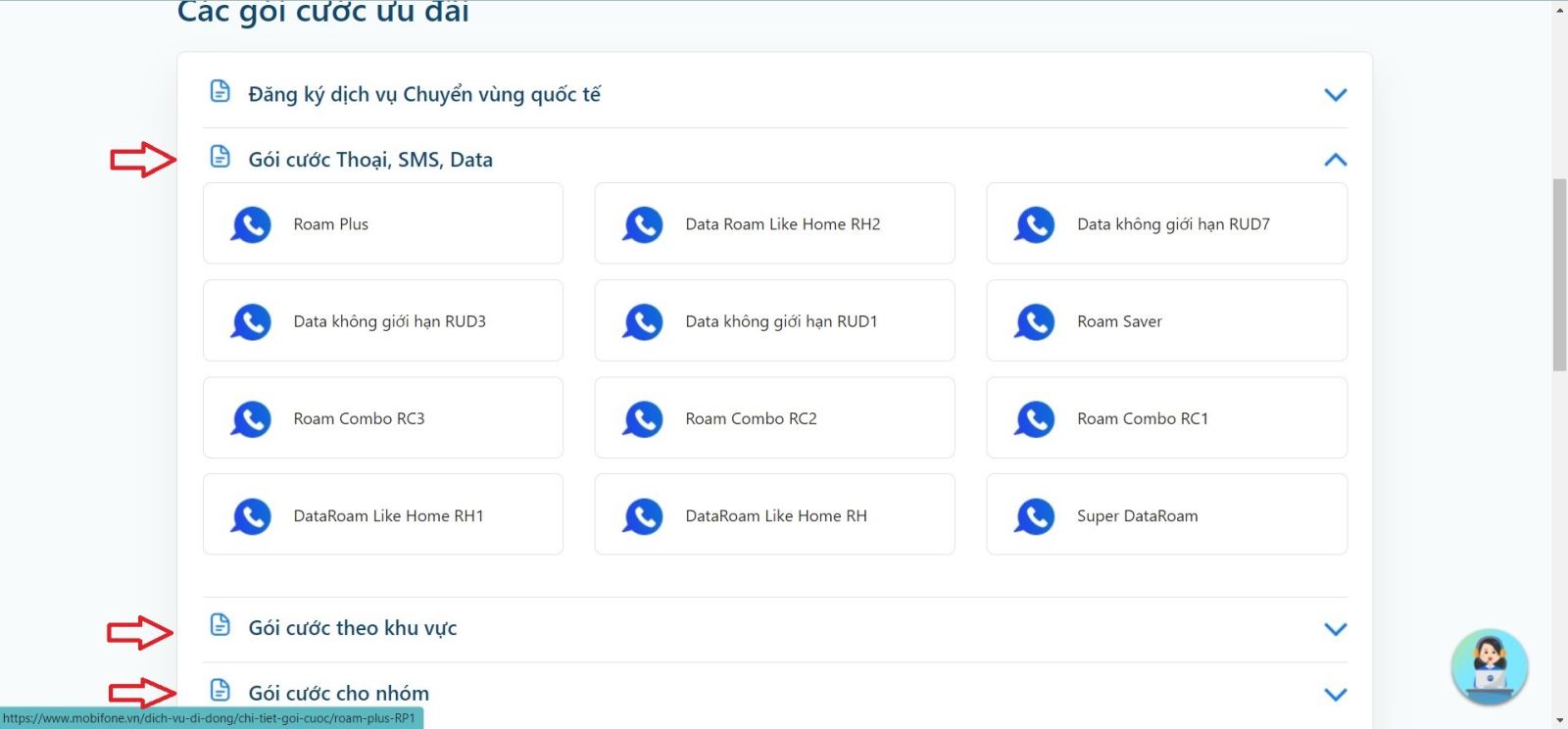Open Data không giới hạn RUD7 label
Image resolution: width=1568 pixels, height=729 pixels.
pos(1173,224)
